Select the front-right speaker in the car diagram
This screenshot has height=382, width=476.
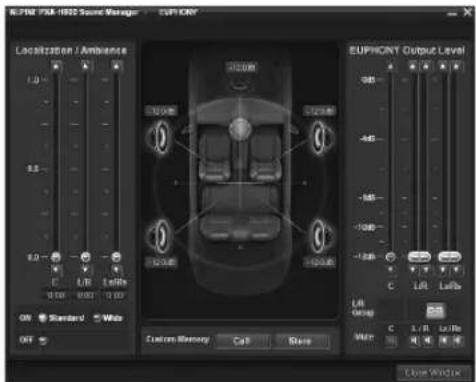tap(322, 137)
